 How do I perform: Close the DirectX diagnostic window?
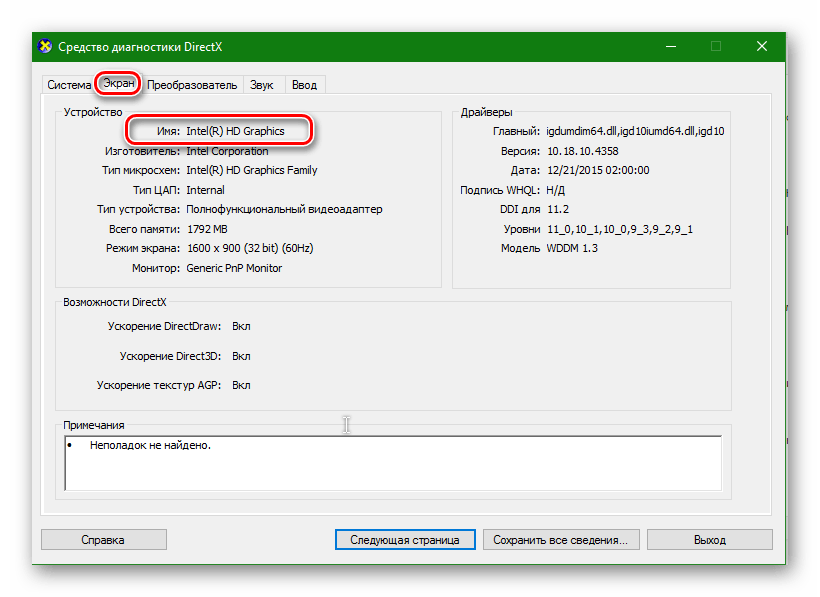762,46
